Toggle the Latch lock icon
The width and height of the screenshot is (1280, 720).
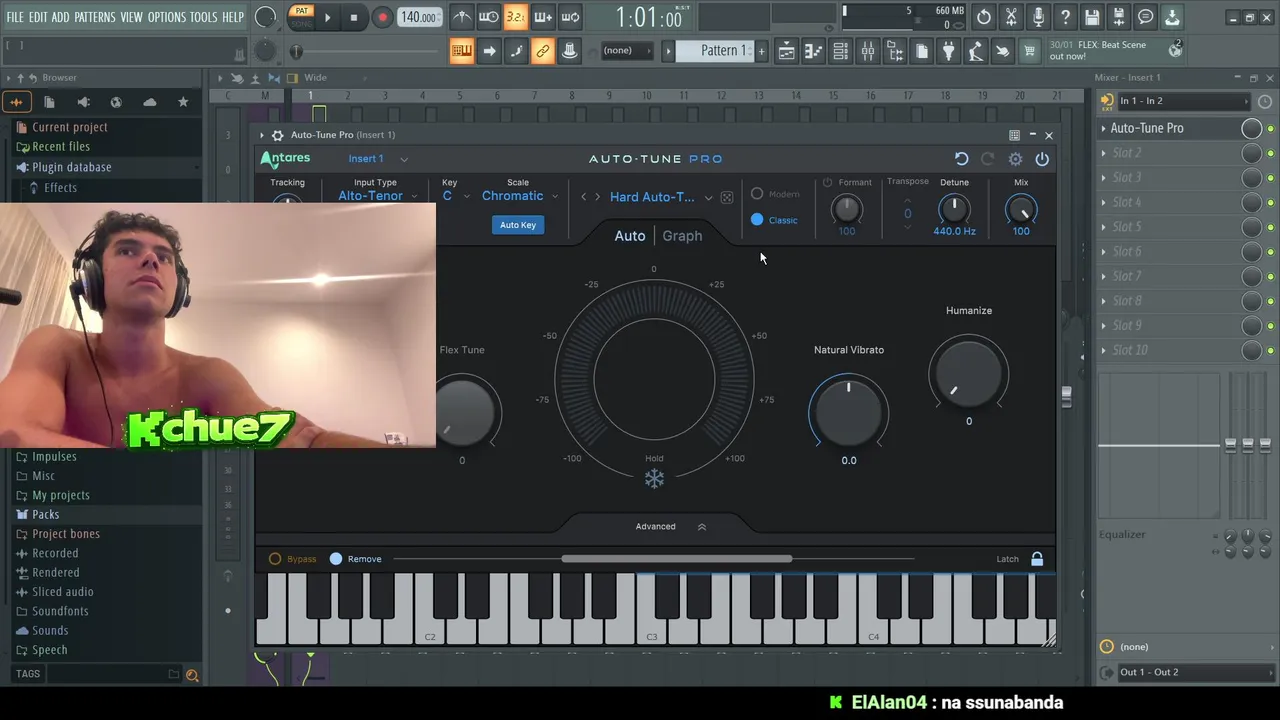1037,559
